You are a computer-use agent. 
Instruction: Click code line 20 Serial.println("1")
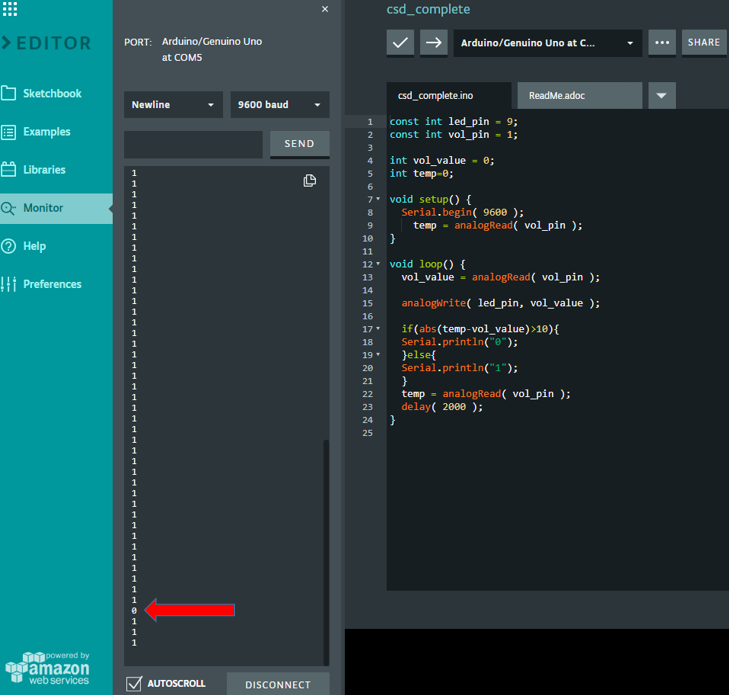[x=460, y=368]
